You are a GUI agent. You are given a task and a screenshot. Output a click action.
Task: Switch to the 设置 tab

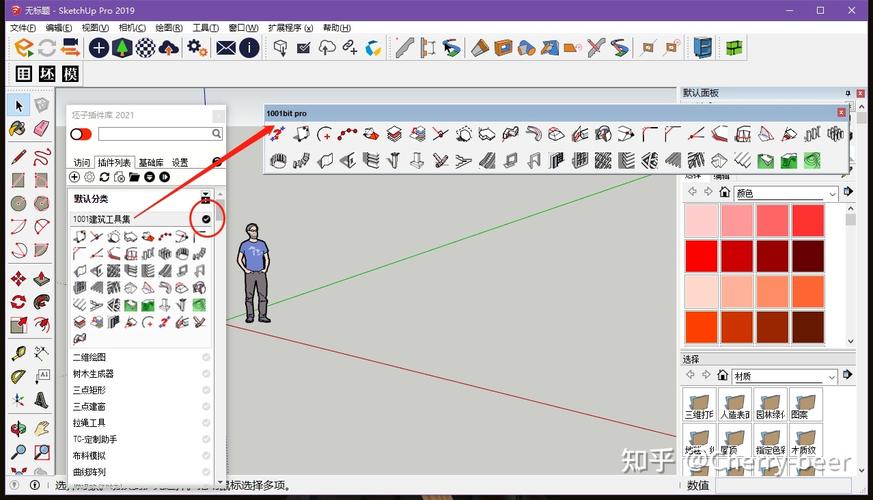point(180,163)
